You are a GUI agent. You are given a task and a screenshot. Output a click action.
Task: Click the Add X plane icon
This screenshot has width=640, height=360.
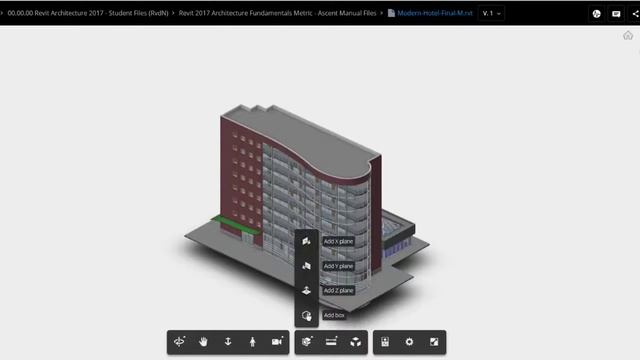coord(307,242)
